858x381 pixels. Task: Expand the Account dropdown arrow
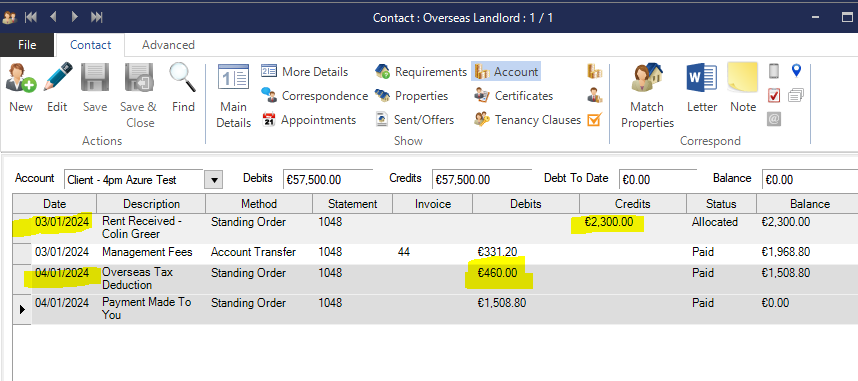pos(213,180)
